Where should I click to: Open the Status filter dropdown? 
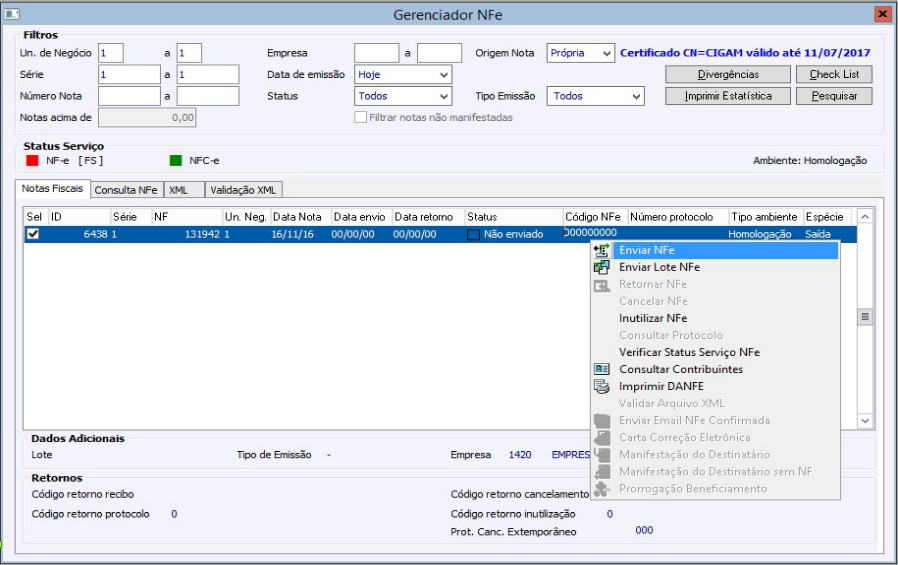(x=444, y=96)
